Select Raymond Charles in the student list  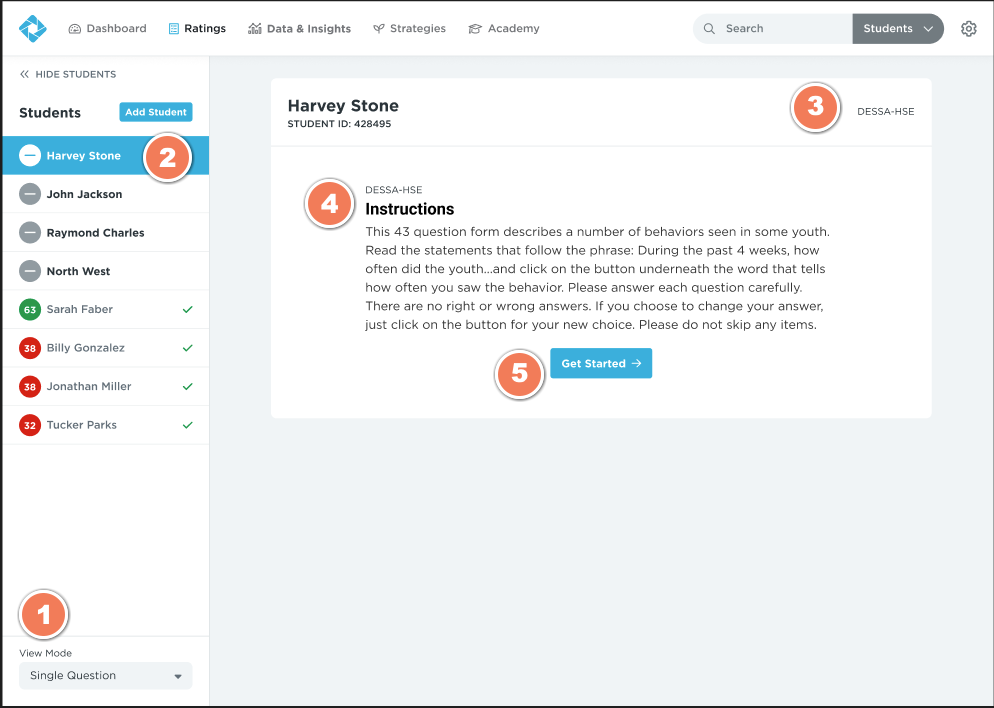coord(95,233)
